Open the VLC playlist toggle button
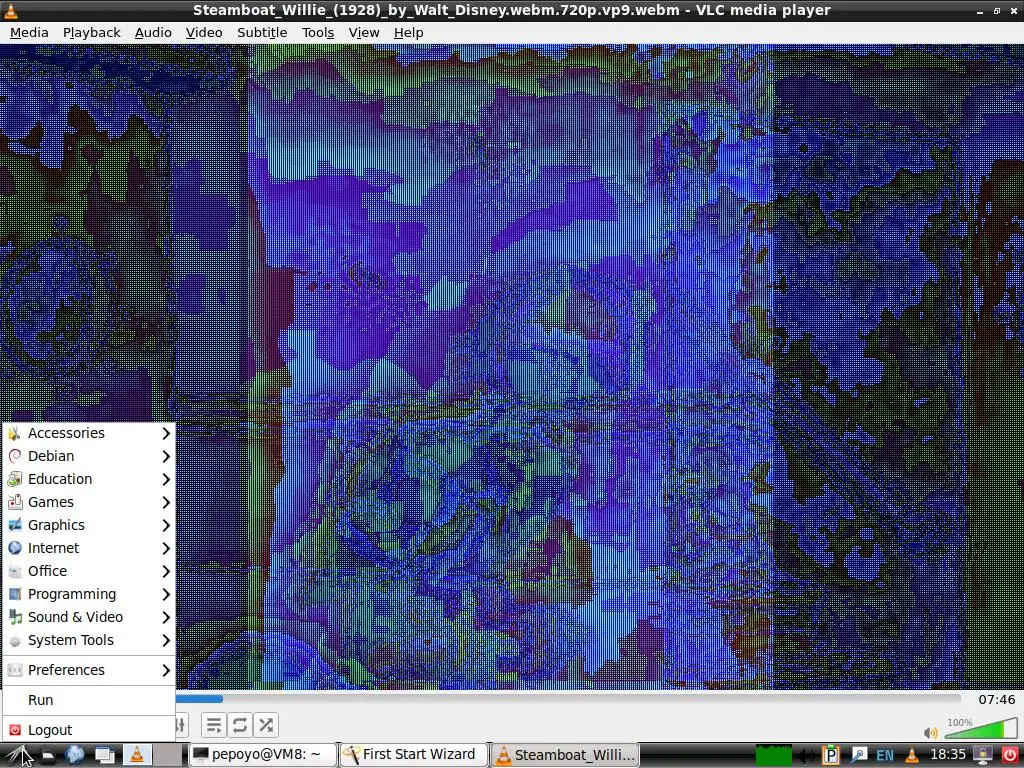 [x=214, y=725]
